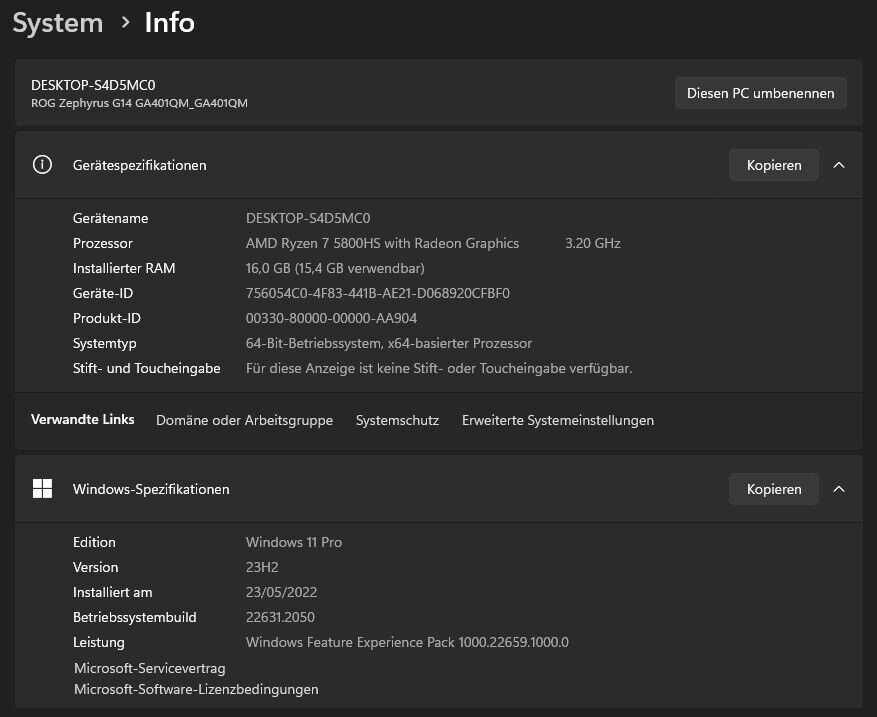Viewport: 877px width, 717px height.
Task: Copy the Windows-Spezifikationen with Kopieren
Action: pyautogui.click(x=774, y=489)
